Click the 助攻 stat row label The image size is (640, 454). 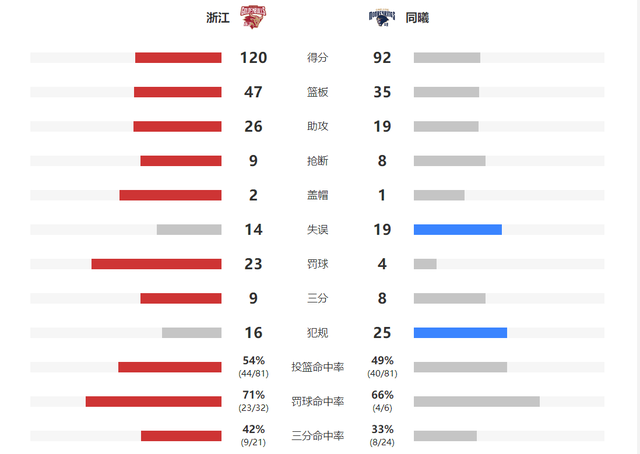click(x=317, y=127)
